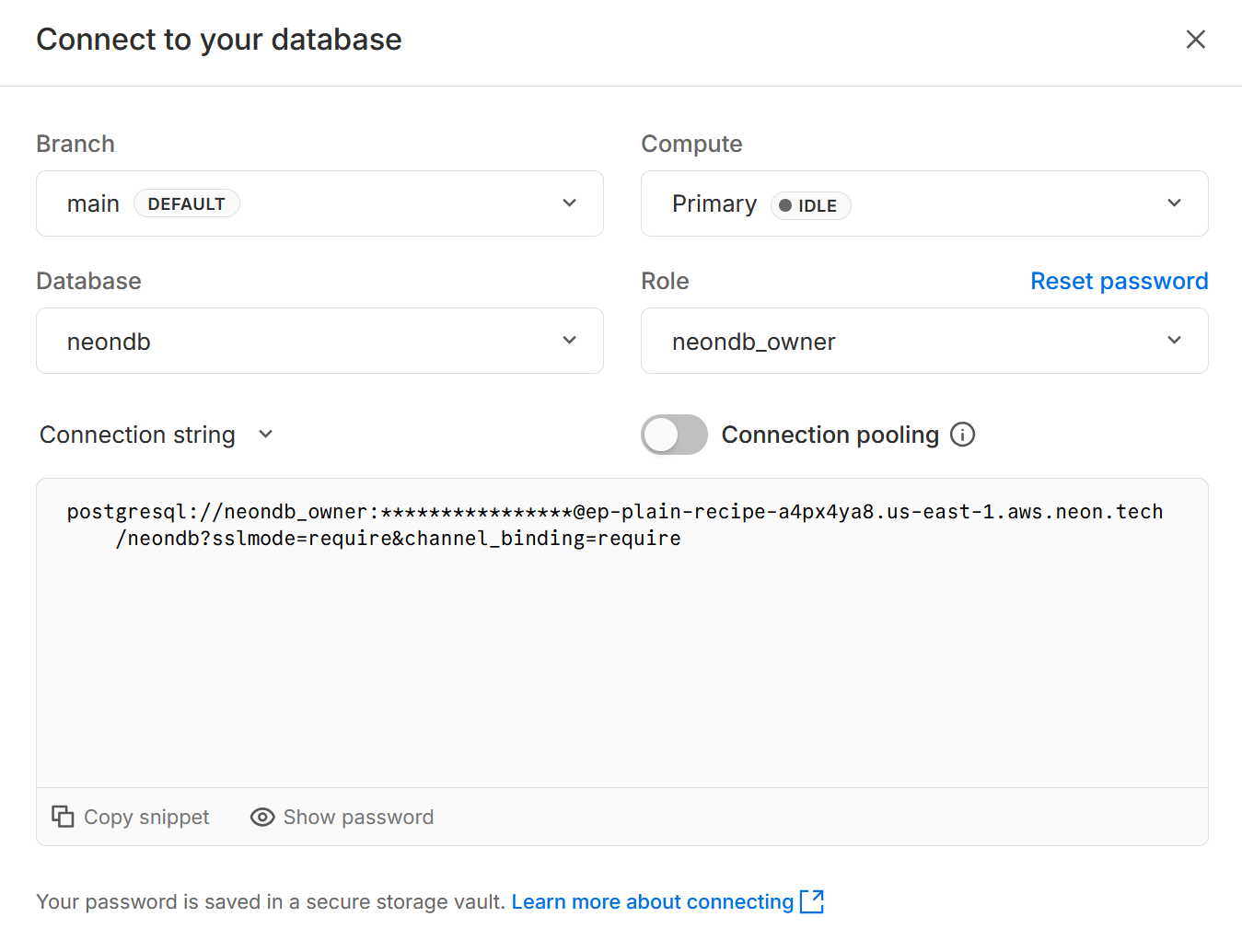The height and width of the screenshot is (952, 1242).
Task: Click the chevron arrow in Role dropdown
Action: click(x=1174, y=341)
